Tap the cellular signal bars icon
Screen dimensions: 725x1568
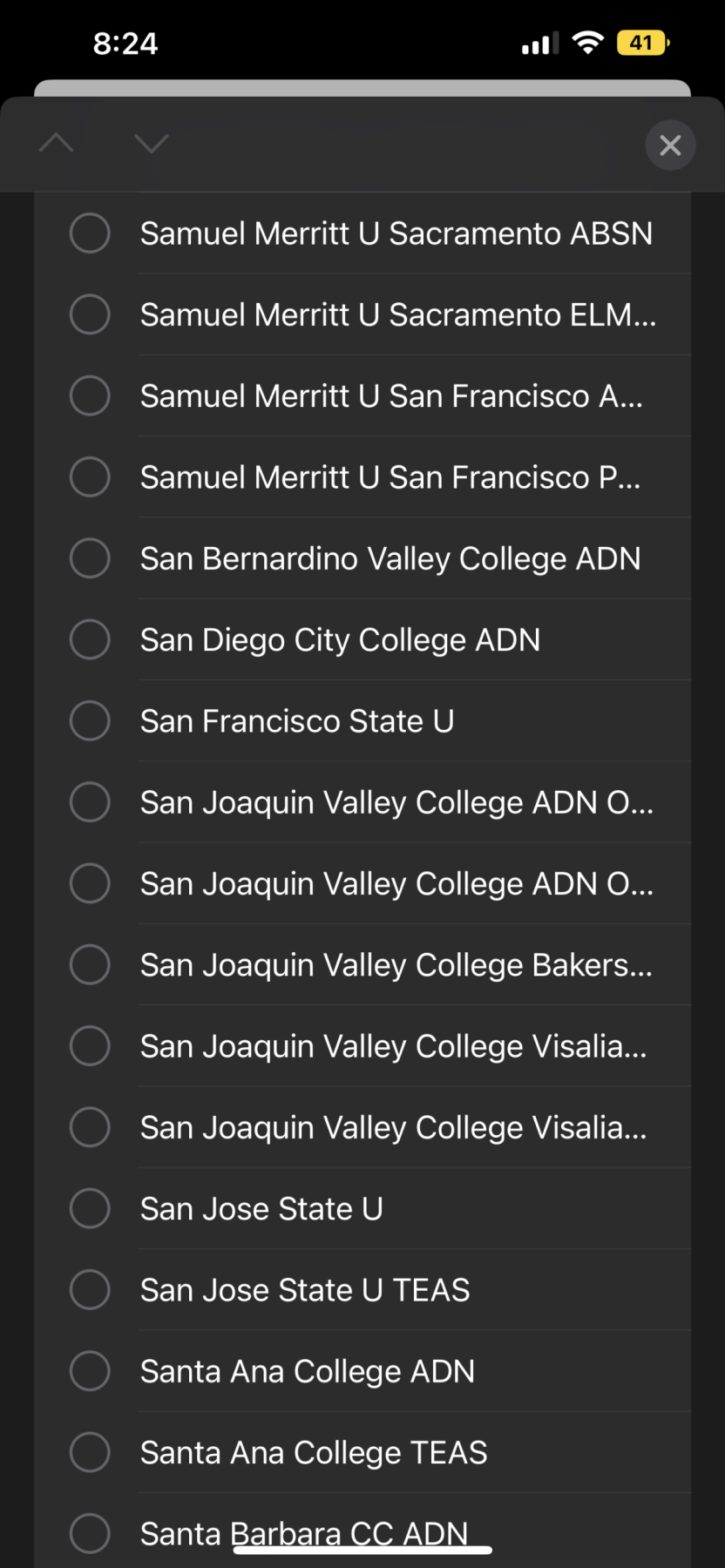pyautogui.click(x=540, y=44)
